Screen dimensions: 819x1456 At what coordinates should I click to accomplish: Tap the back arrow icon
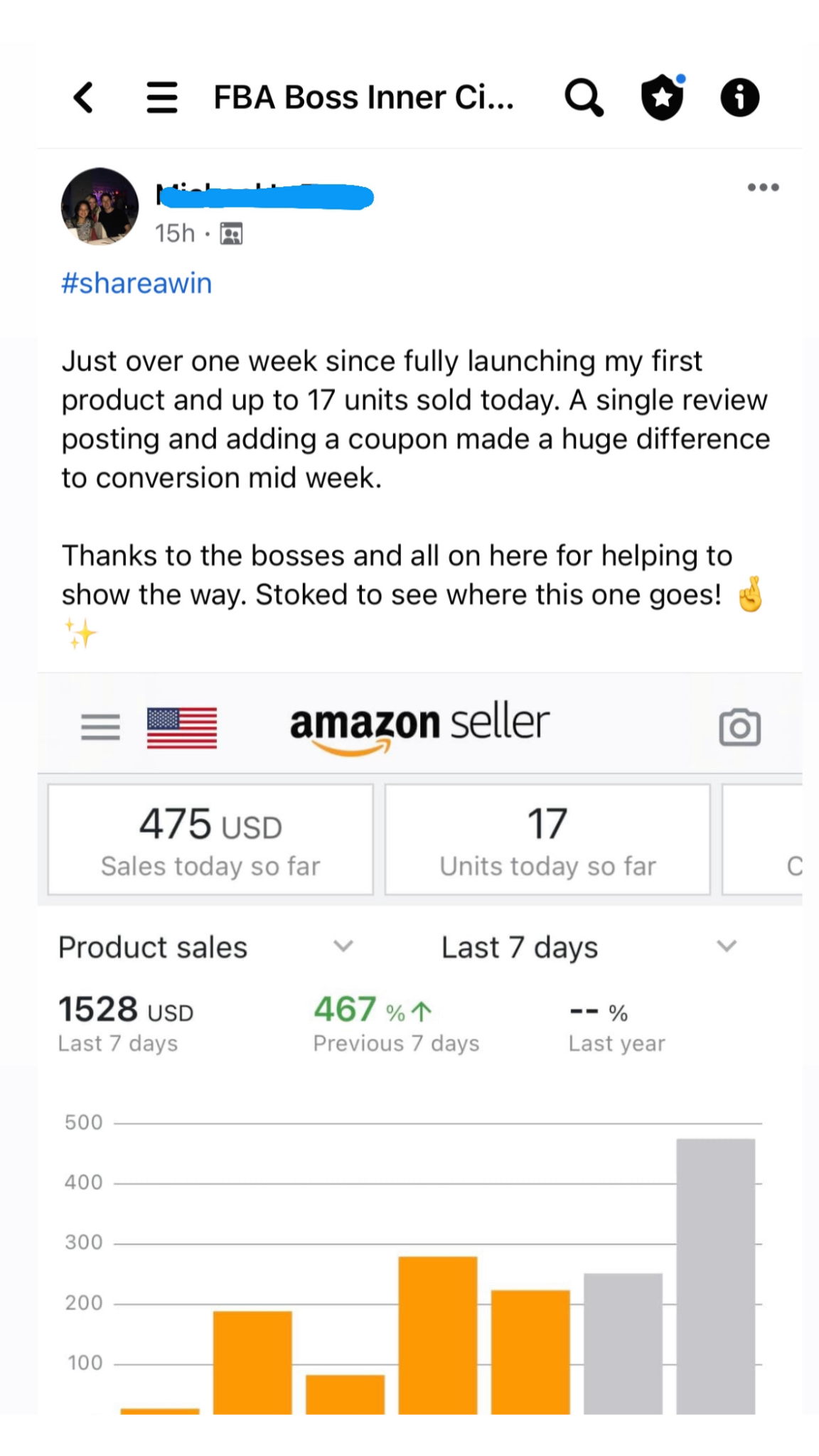click(x=84, y=97)
